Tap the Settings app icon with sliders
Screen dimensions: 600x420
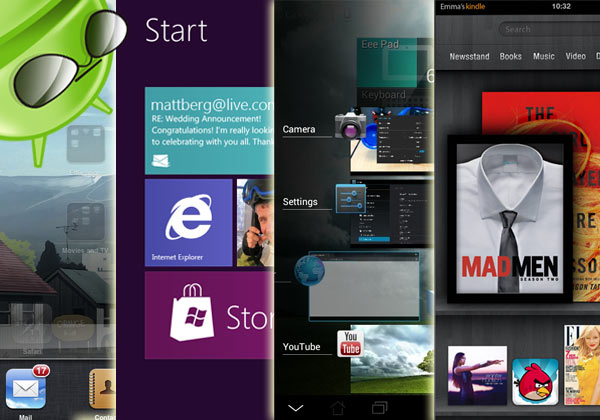(351, 199)
